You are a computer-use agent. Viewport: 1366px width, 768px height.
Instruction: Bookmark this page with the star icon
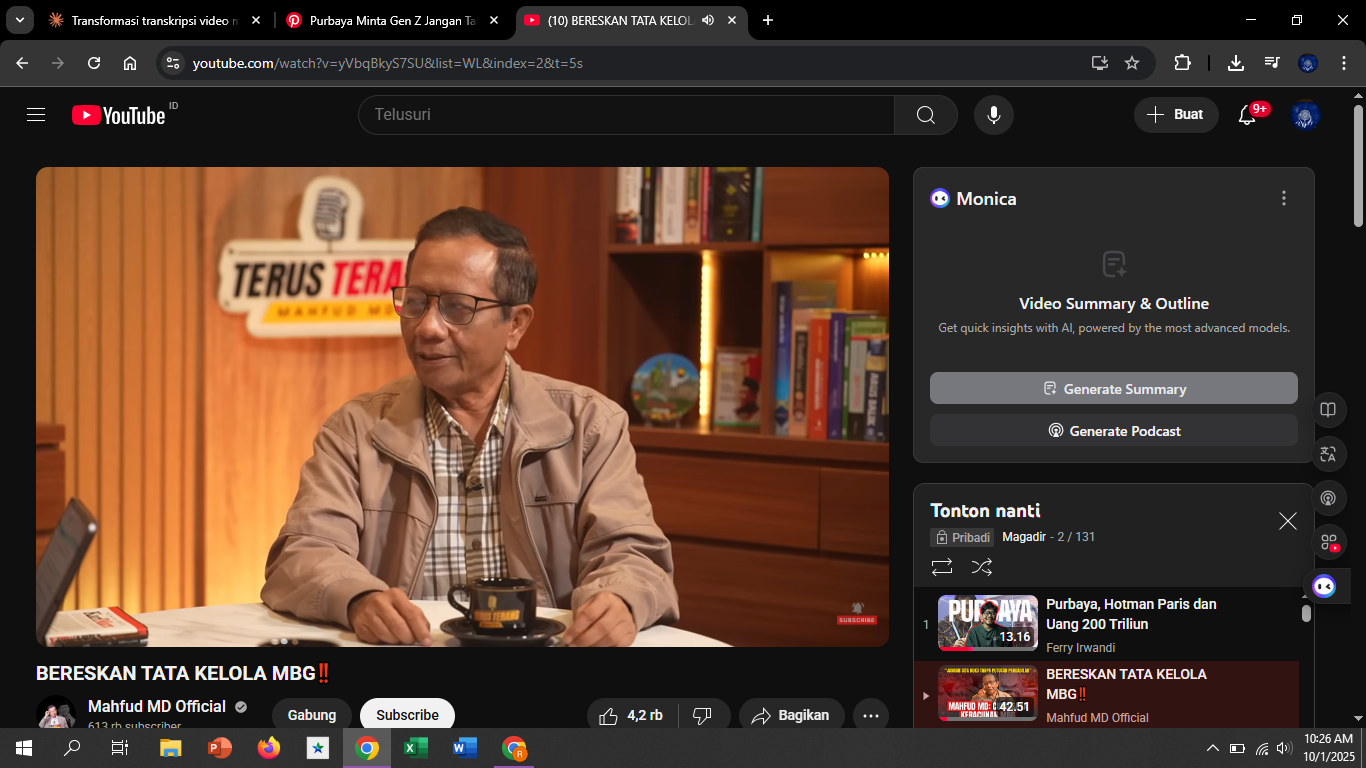click(1132, 63)
